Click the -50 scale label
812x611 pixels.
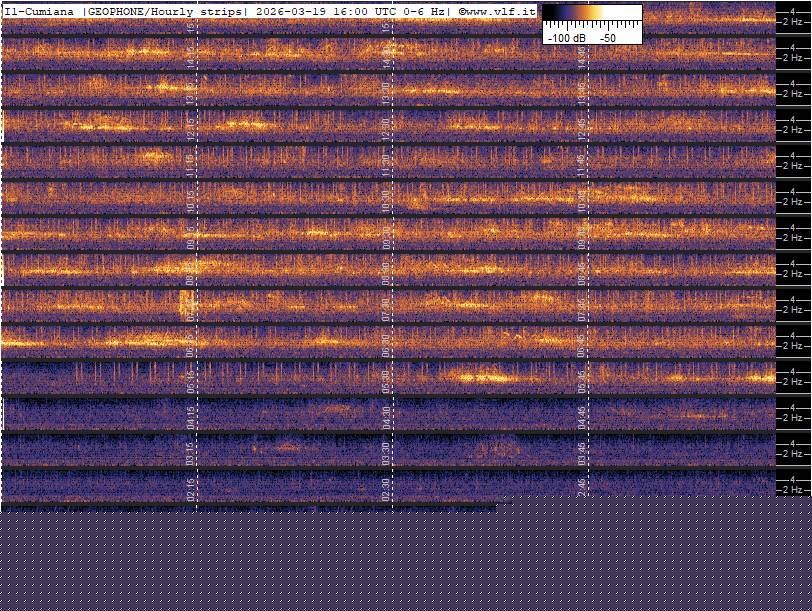[607, 37]
